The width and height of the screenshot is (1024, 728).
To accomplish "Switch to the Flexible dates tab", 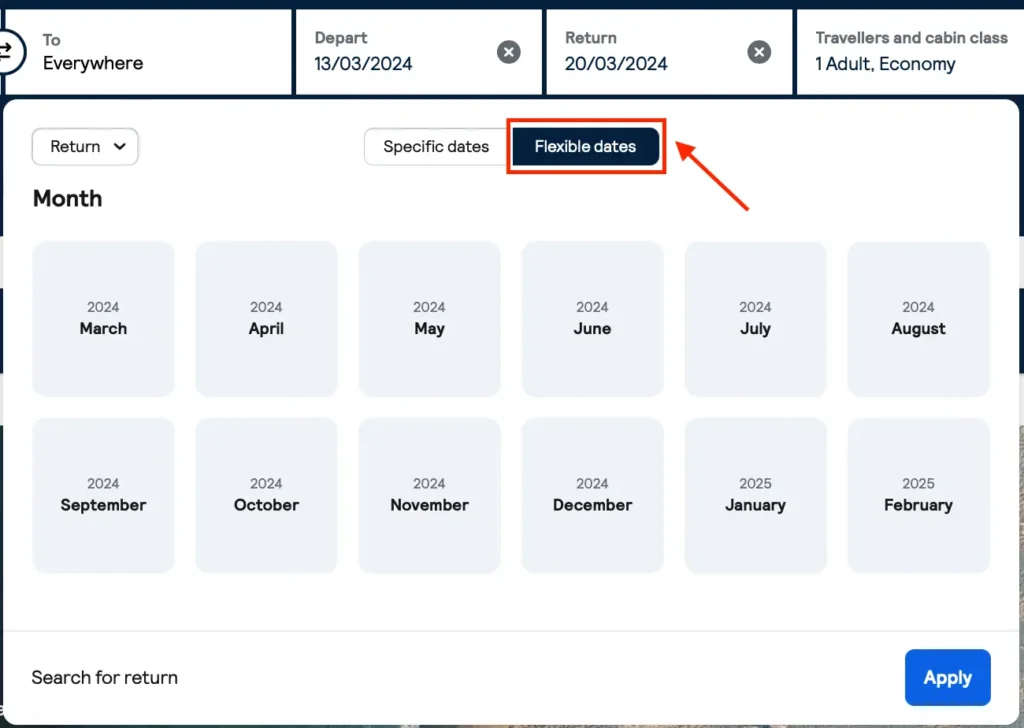I will tap(586, 146).
